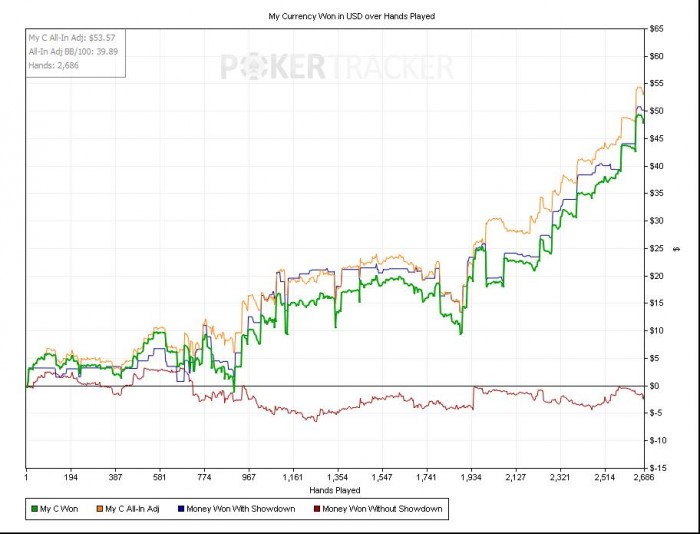Screen dimensions: 700x534
Task: Click the $40 y-axis label
Action: [656, 166]
